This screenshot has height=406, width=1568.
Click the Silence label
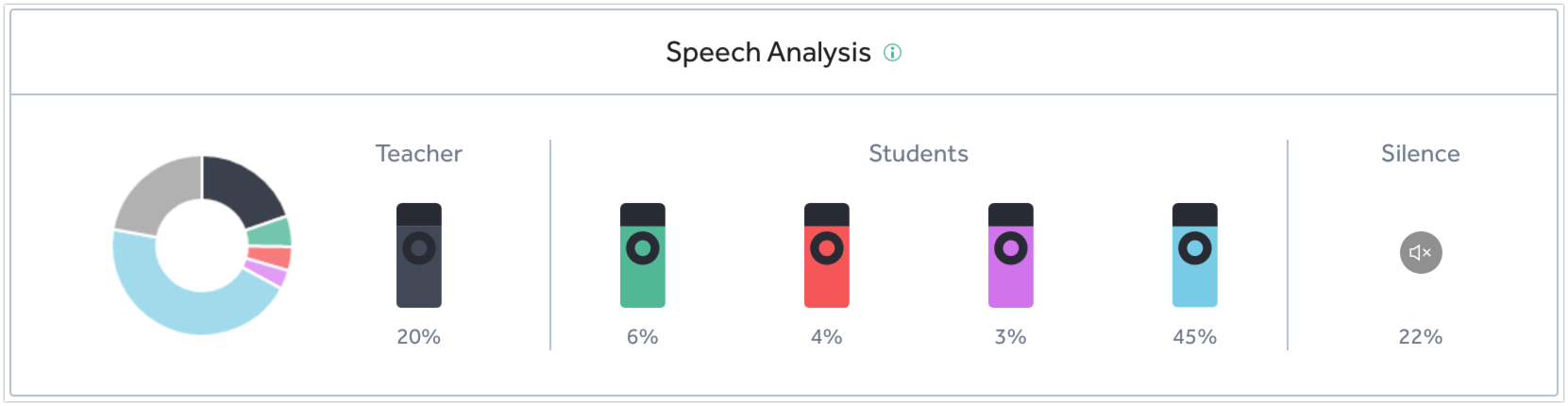1420,154
